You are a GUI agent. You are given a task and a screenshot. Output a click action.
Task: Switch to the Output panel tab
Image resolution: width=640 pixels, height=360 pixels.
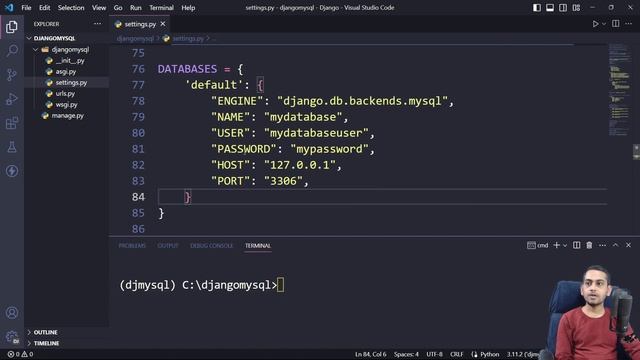168,246
